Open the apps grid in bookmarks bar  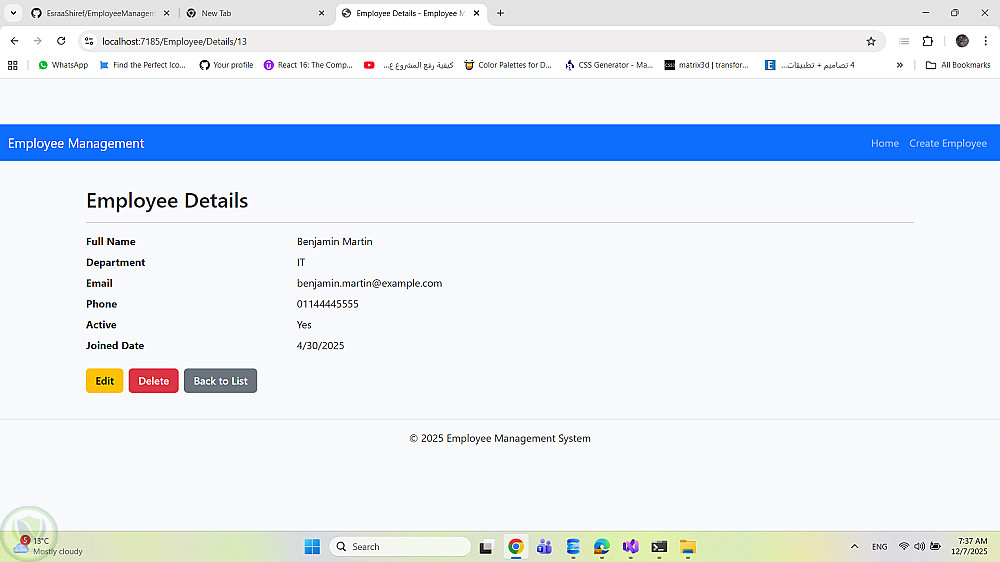(x=13, y=65)
